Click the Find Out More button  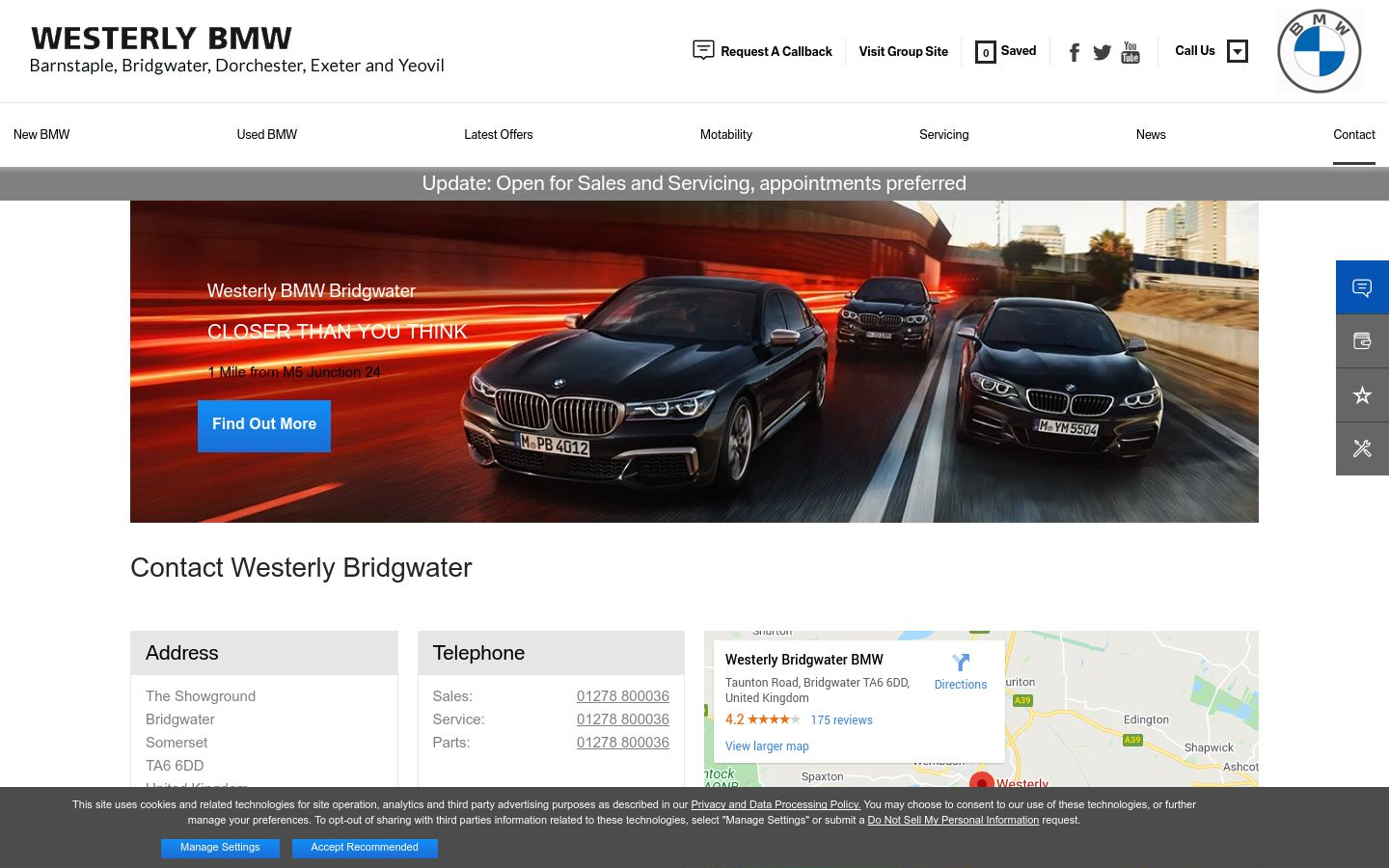click(x=264, y=425)
